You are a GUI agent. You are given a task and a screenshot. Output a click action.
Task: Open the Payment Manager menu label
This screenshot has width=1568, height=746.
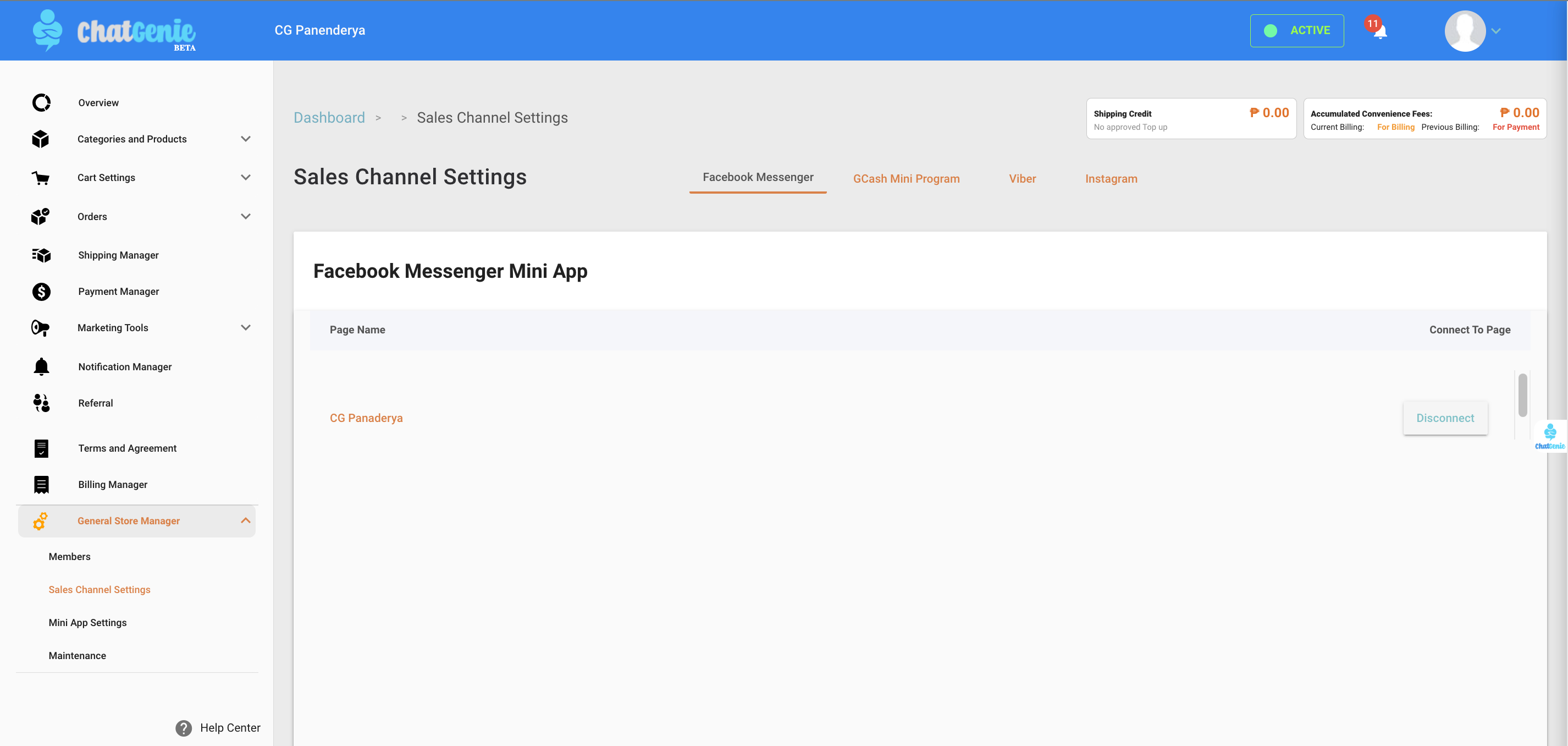tap(119, 292)
